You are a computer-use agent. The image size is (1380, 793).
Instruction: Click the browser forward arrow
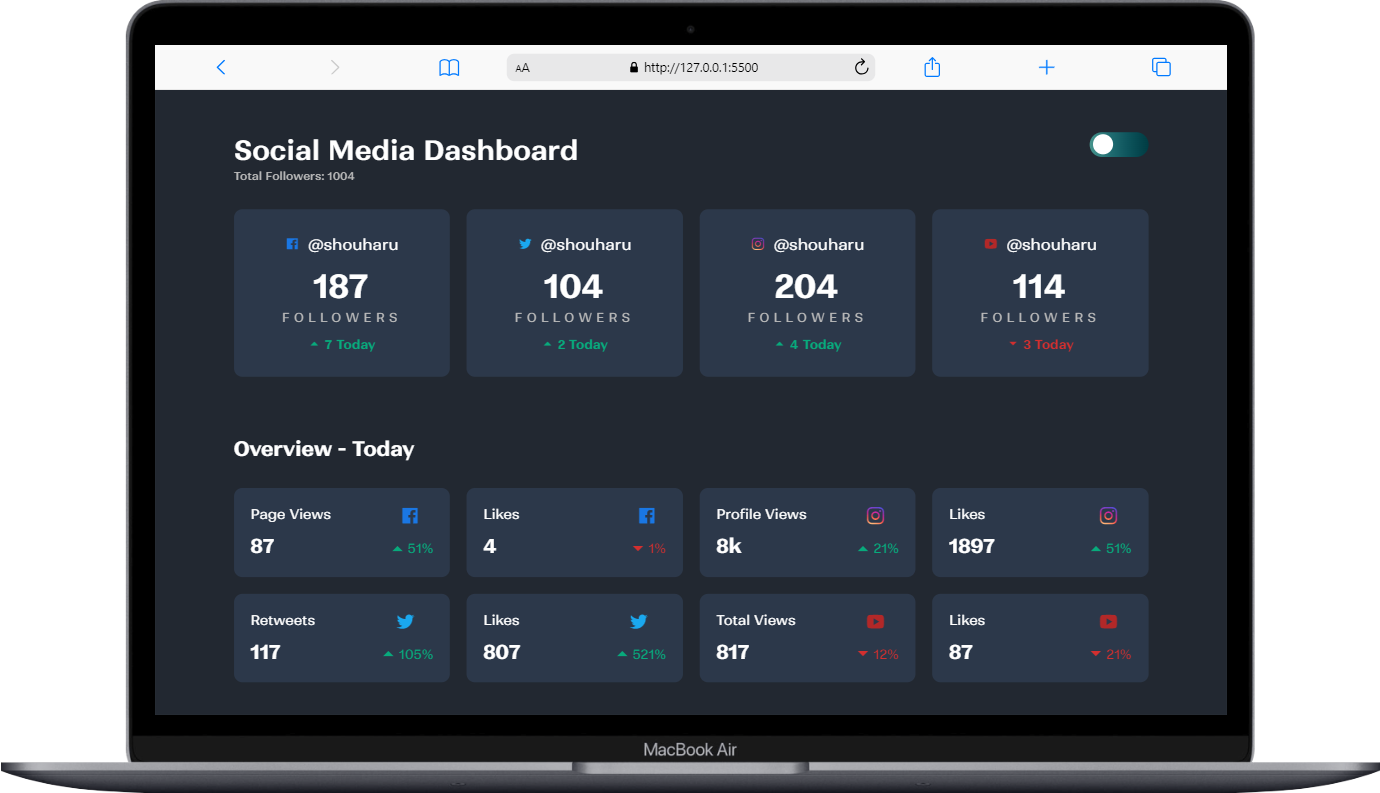tap(335, 67)
